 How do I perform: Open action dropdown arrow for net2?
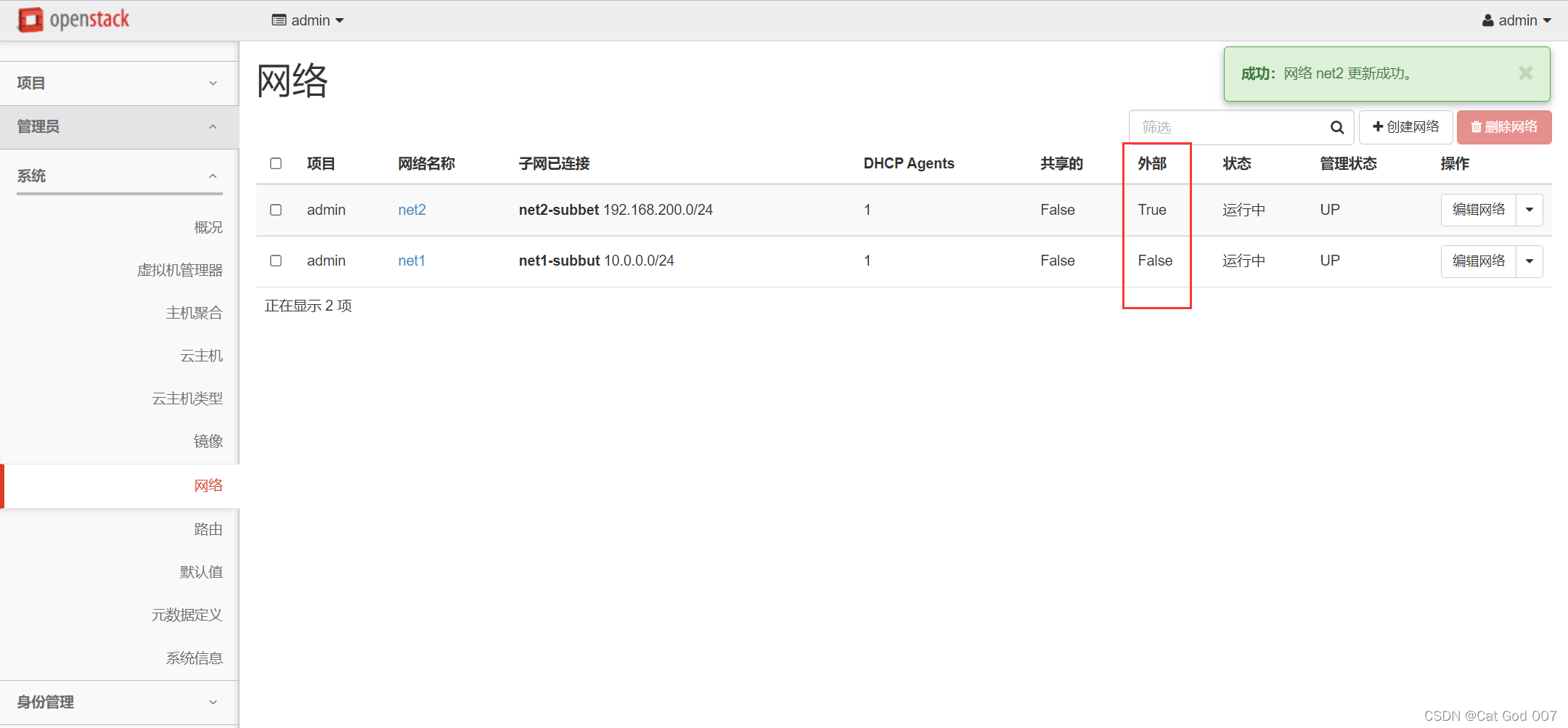1530,210
